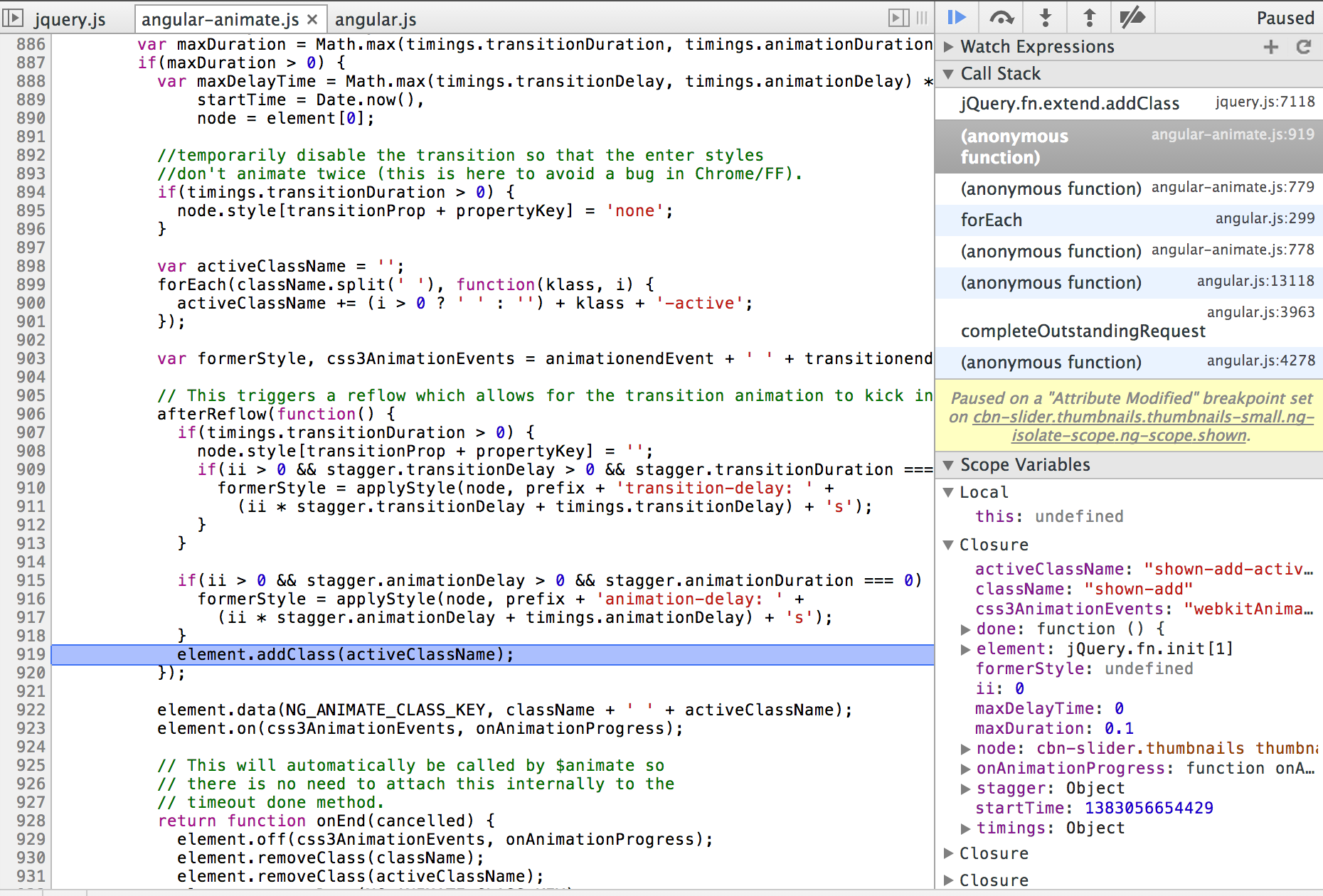
Task: Switch to the angular.js tab
Action: point(376,19)
